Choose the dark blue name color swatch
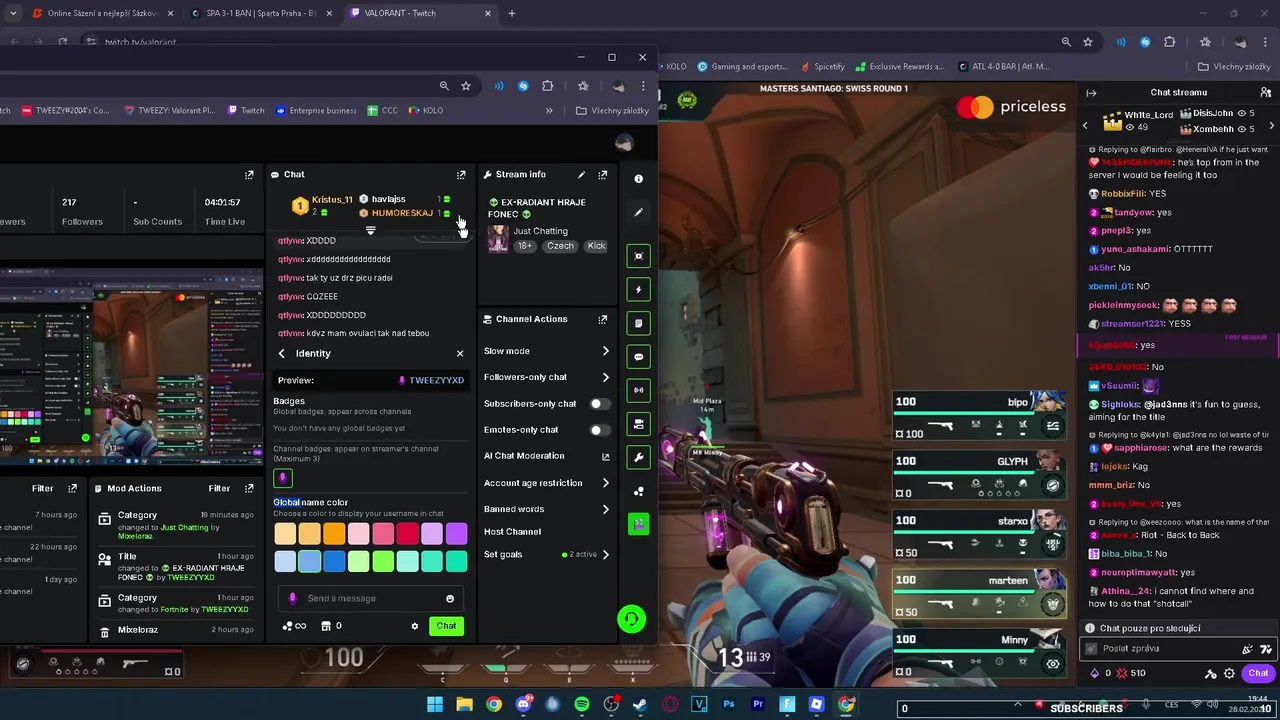The image size is (1280, 720). point(334,562)
